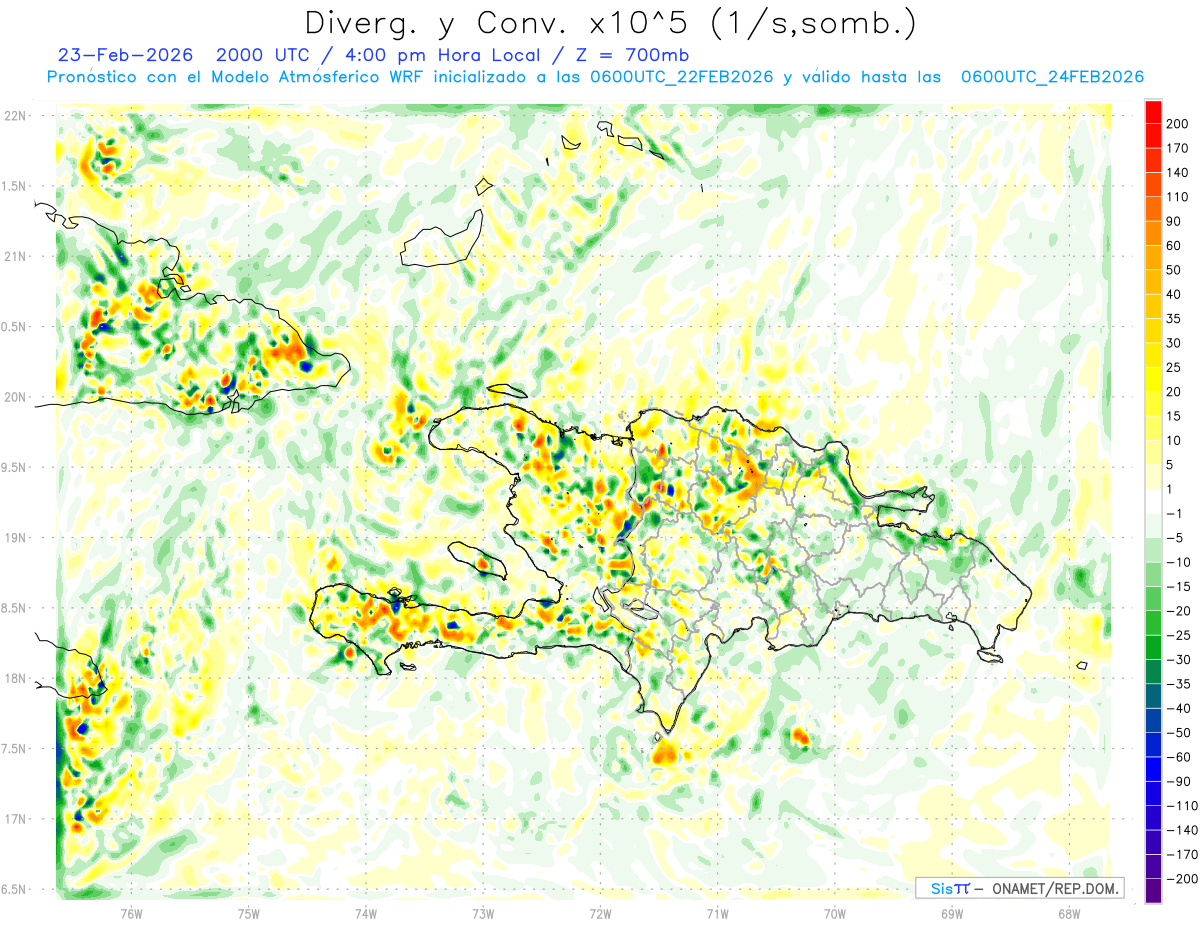Click the dark purple swatch below -200
The height and width of the screenshot is (927, 1200).
pyautogui.click(x=1153, y=891)
